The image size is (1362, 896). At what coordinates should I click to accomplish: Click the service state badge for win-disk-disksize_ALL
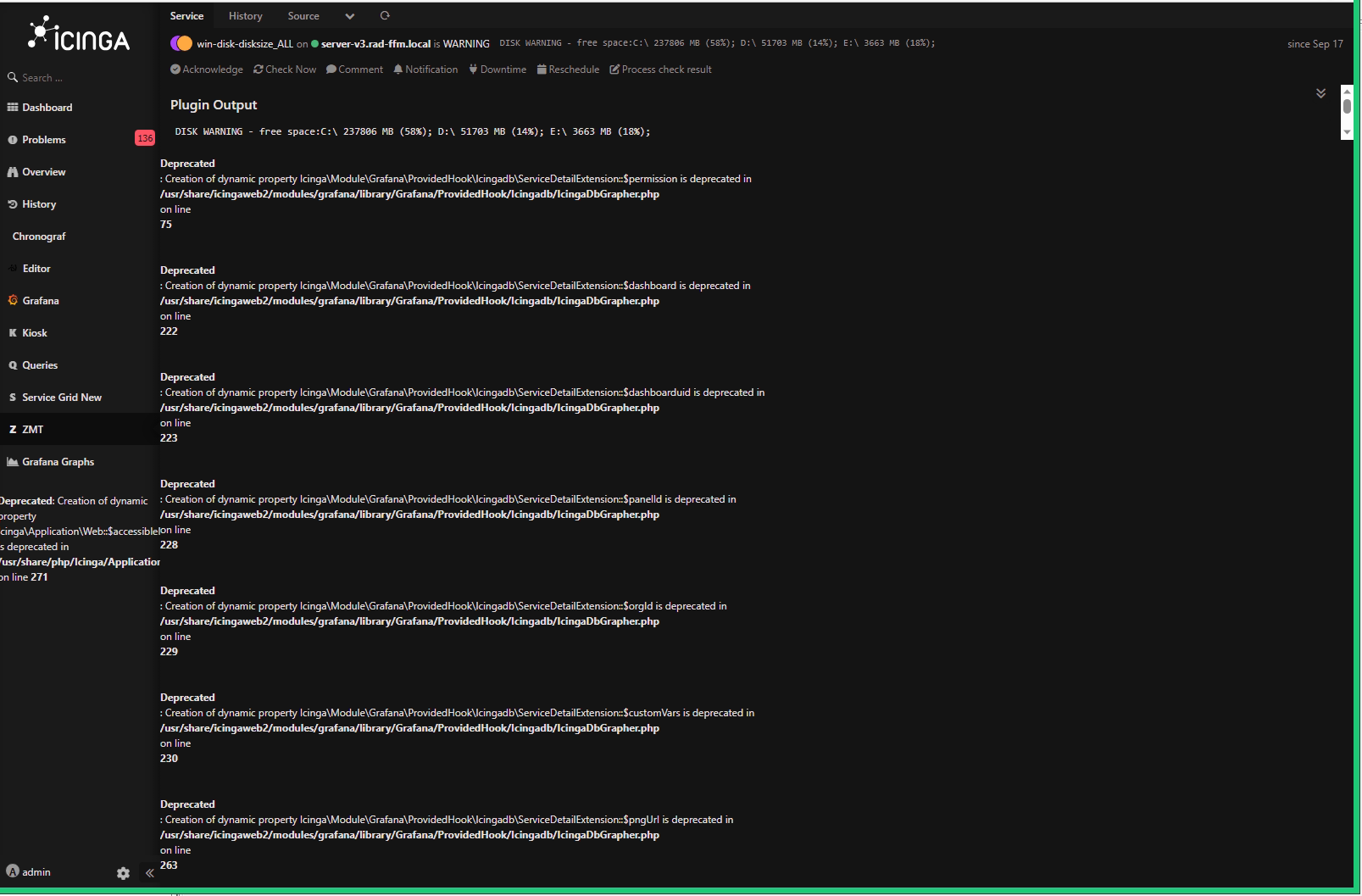(181, 42)
